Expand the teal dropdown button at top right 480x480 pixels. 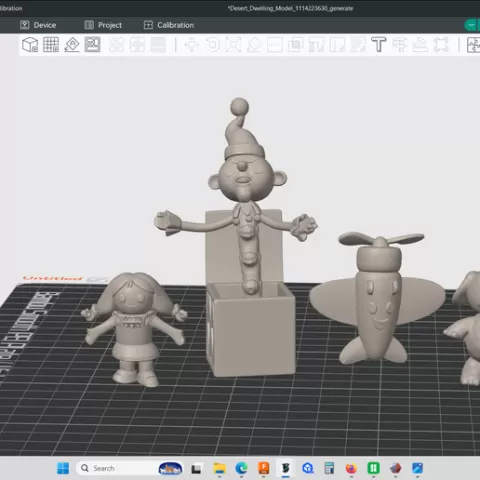[472, 25]
